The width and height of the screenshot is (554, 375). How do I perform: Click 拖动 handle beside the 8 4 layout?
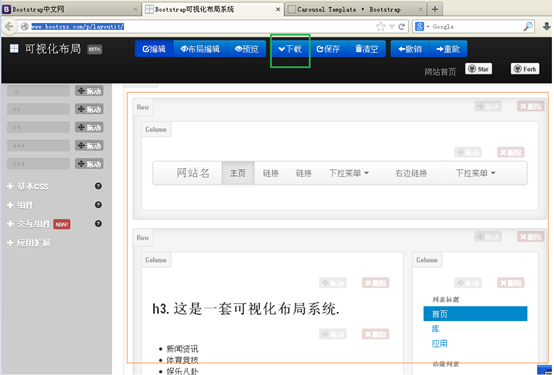pyautogui.click(x=89, y=128)
